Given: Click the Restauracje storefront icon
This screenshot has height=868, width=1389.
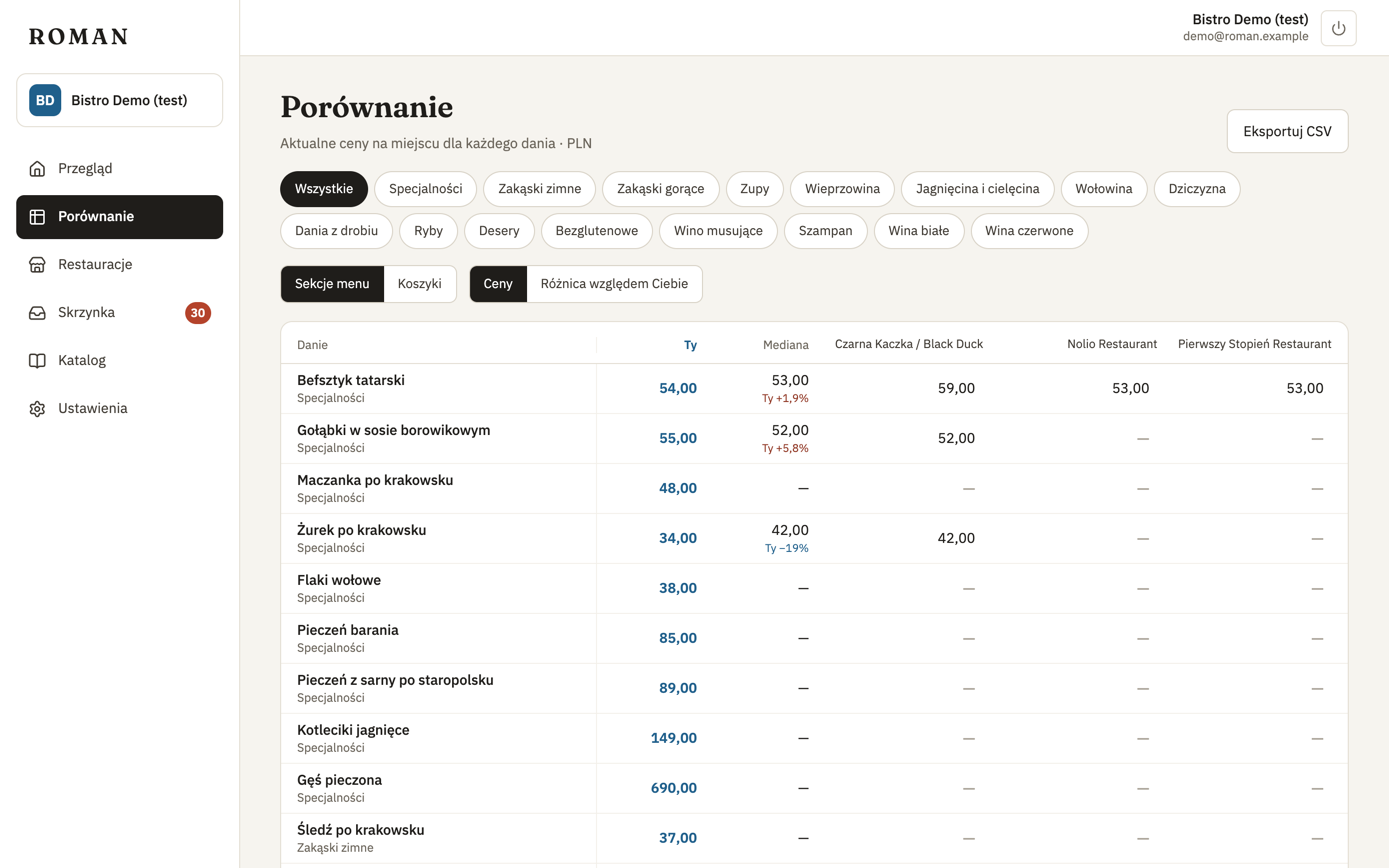Looking at the screenshot, I should [x=37, y=264].
